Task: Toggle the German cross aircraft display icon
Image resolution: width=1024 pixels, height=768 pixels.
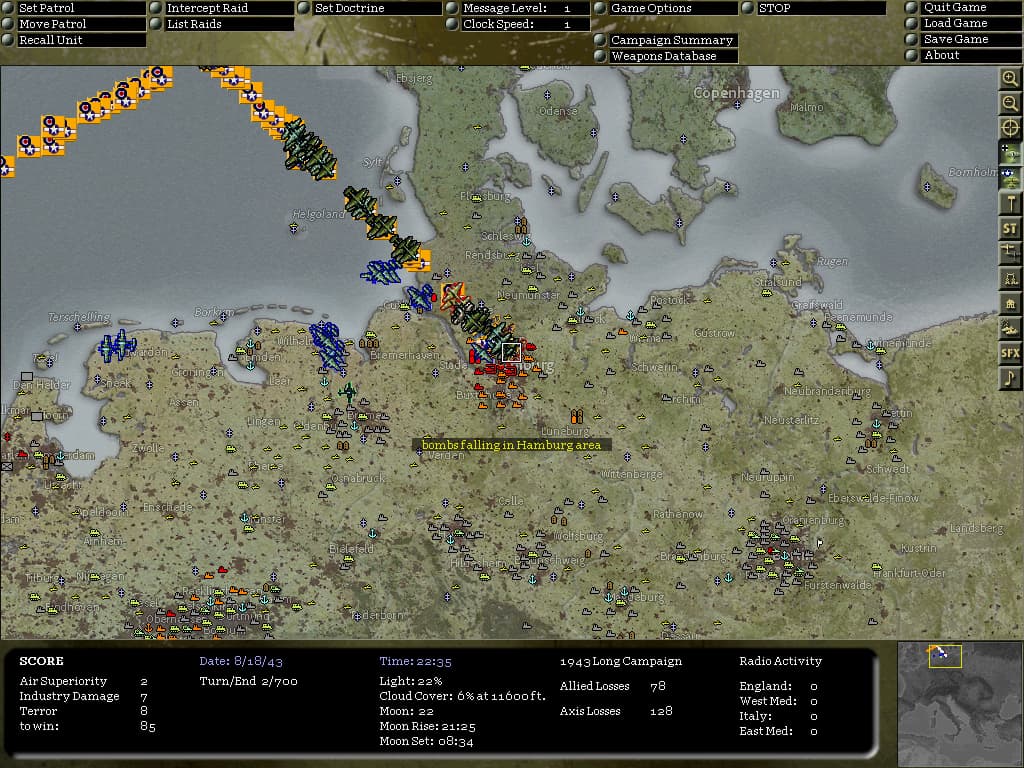Action: click(x=1010, y=153)
